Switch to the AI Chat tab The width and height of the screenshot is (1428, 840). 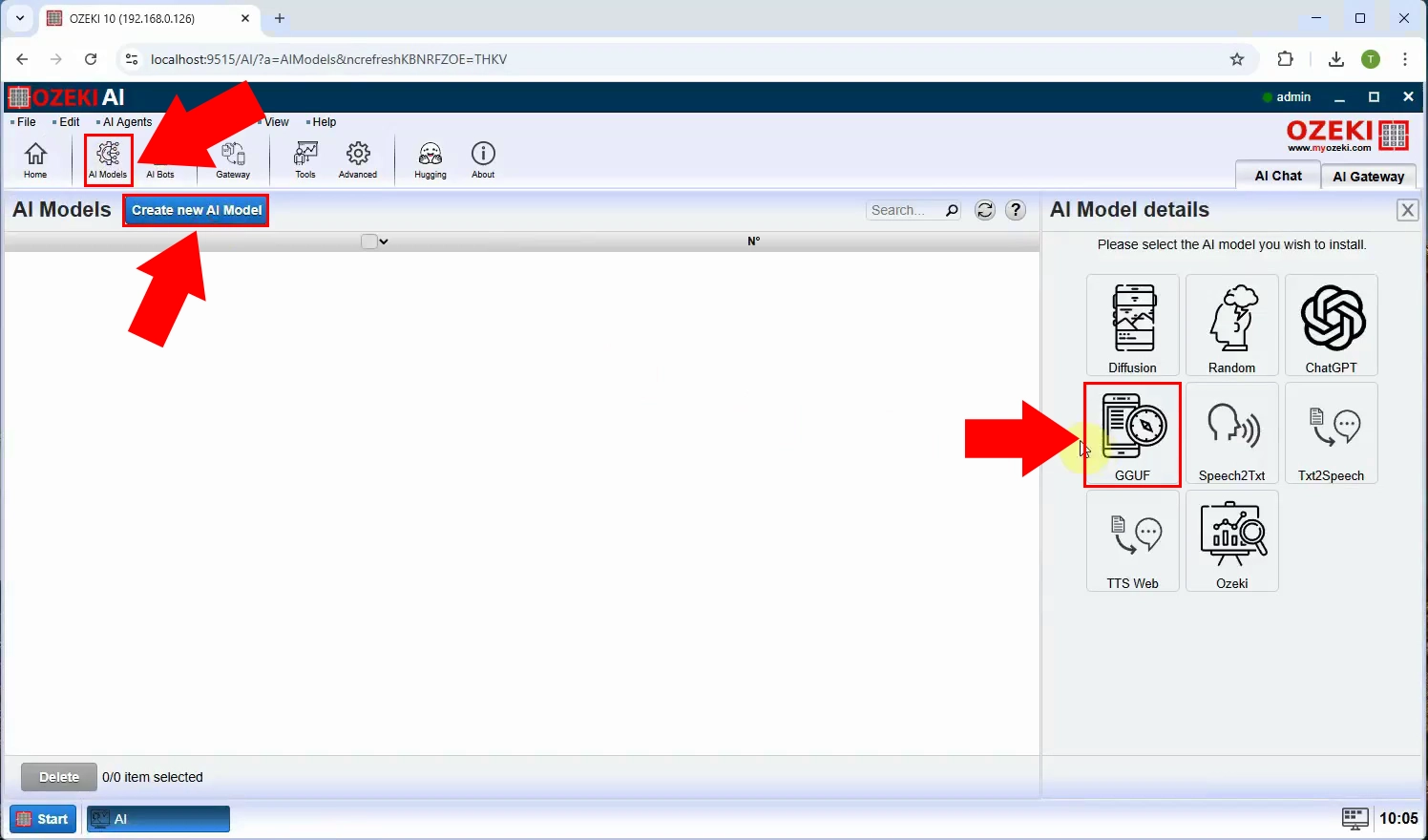pyautogui.click(x=1278, y=176)
